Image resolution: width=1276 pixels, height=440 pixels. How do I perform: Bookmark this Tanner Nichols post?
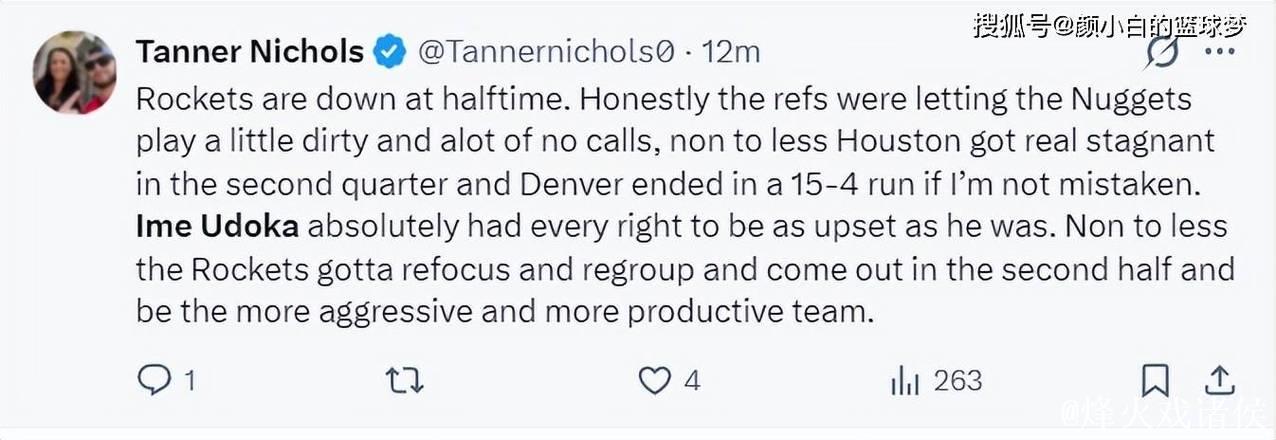(x=1155, y=380)
